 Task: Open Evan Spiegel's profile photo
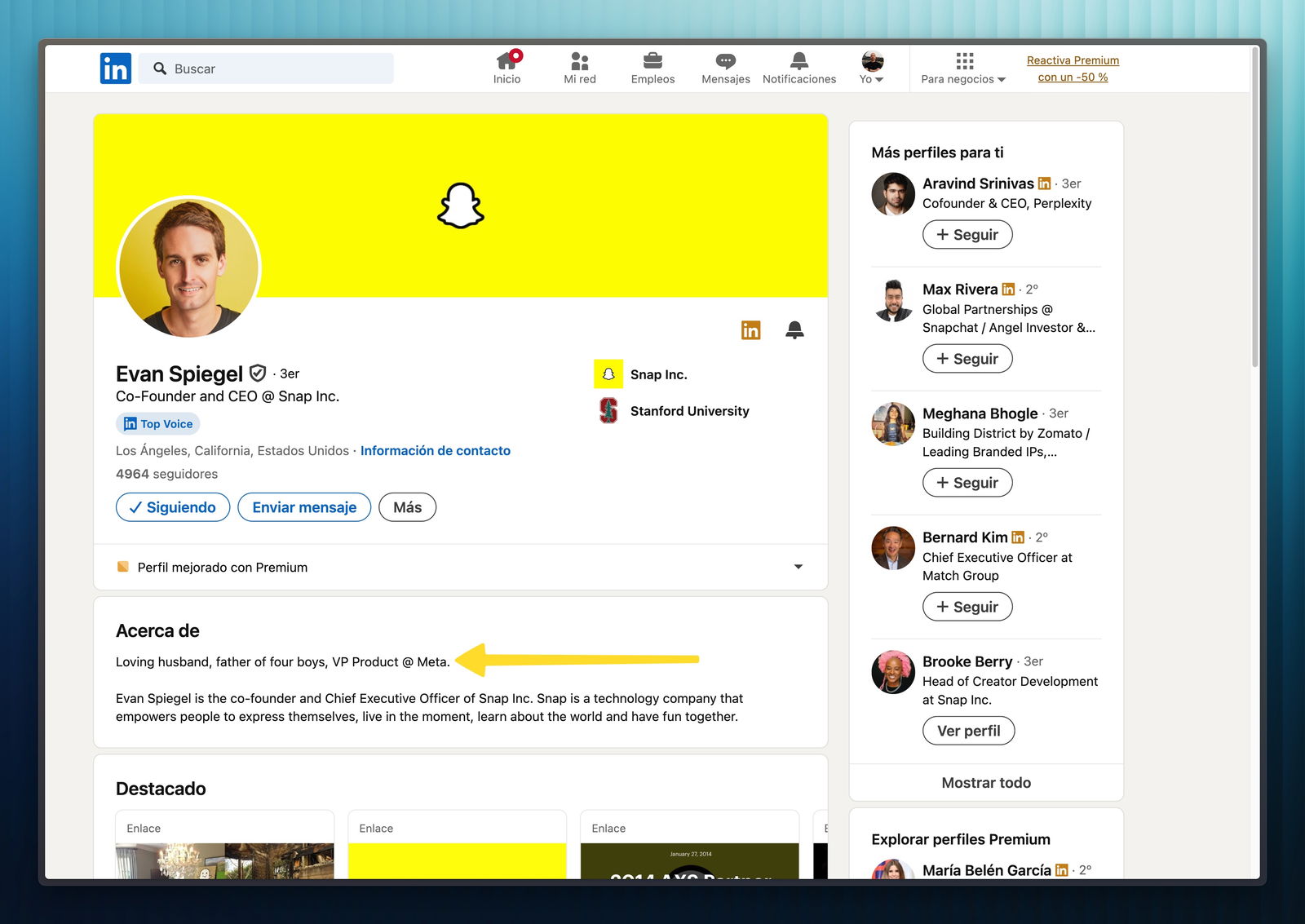(189, 267)
